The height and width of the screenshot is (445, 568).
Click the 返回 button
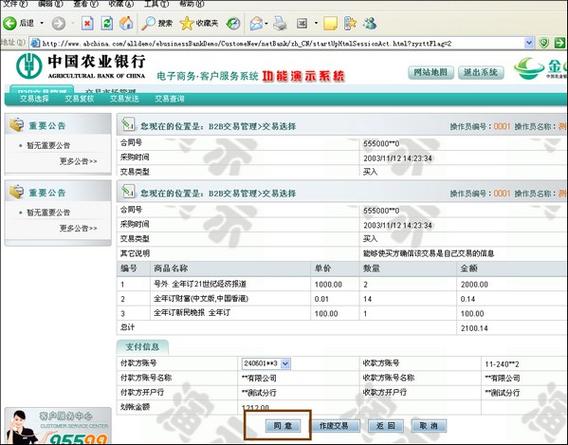(x=386, y=426)
